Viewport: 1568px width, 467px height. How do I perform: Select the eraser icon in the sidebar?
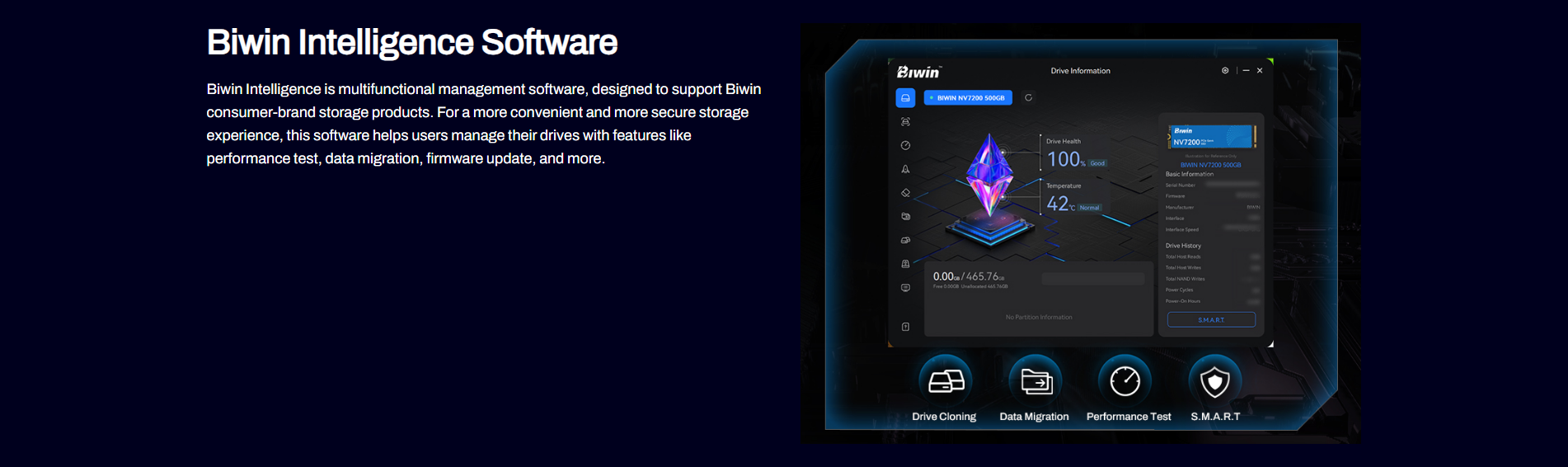pos(905,193)
